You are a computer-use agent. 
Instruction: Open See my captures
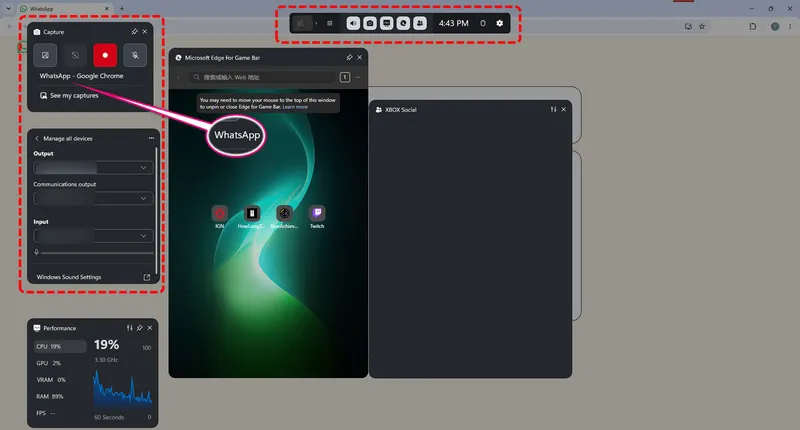click(x=69, y=95)
